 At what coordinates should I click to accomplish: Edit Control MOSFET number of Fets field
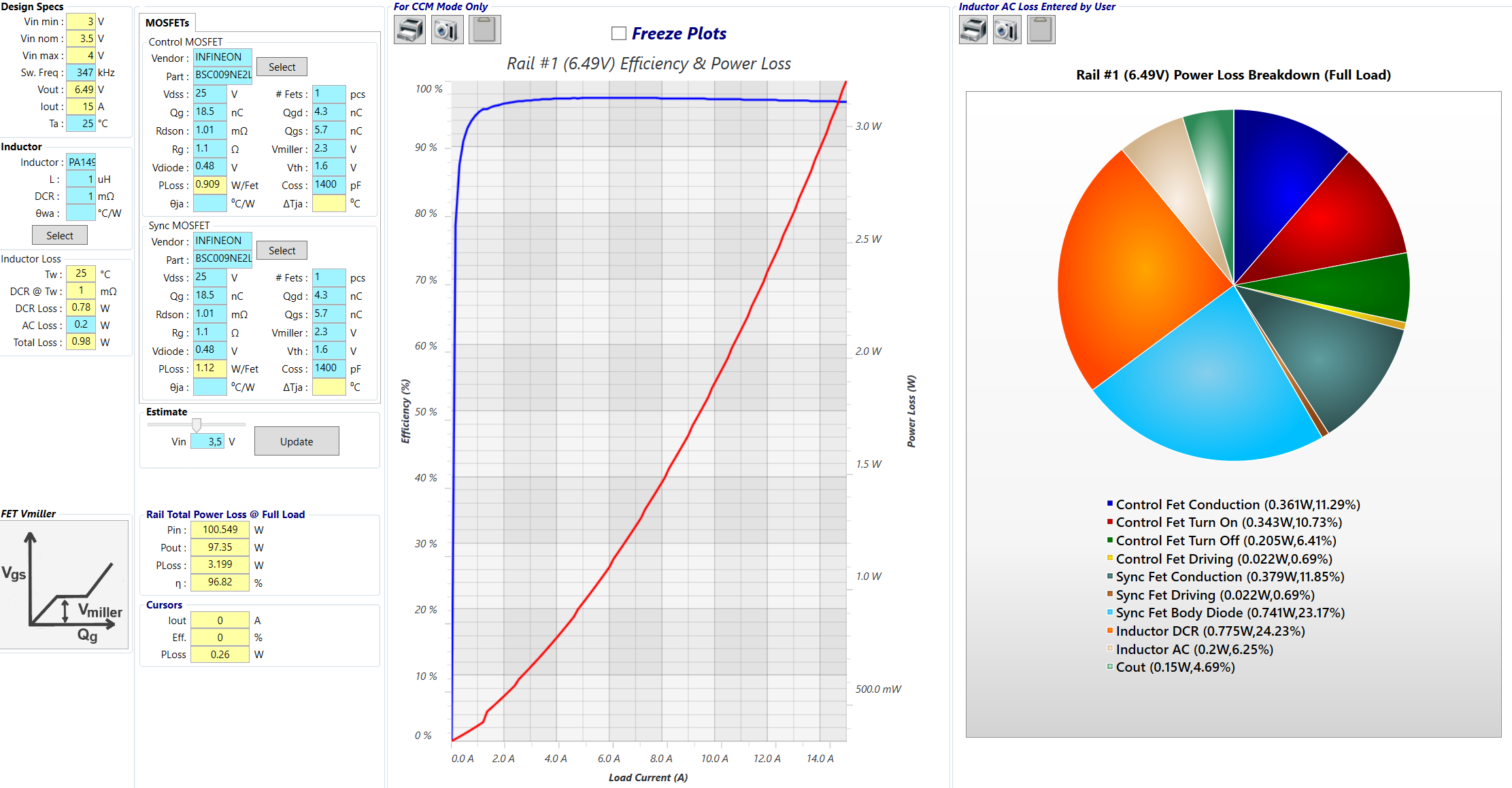pos(329,94)
